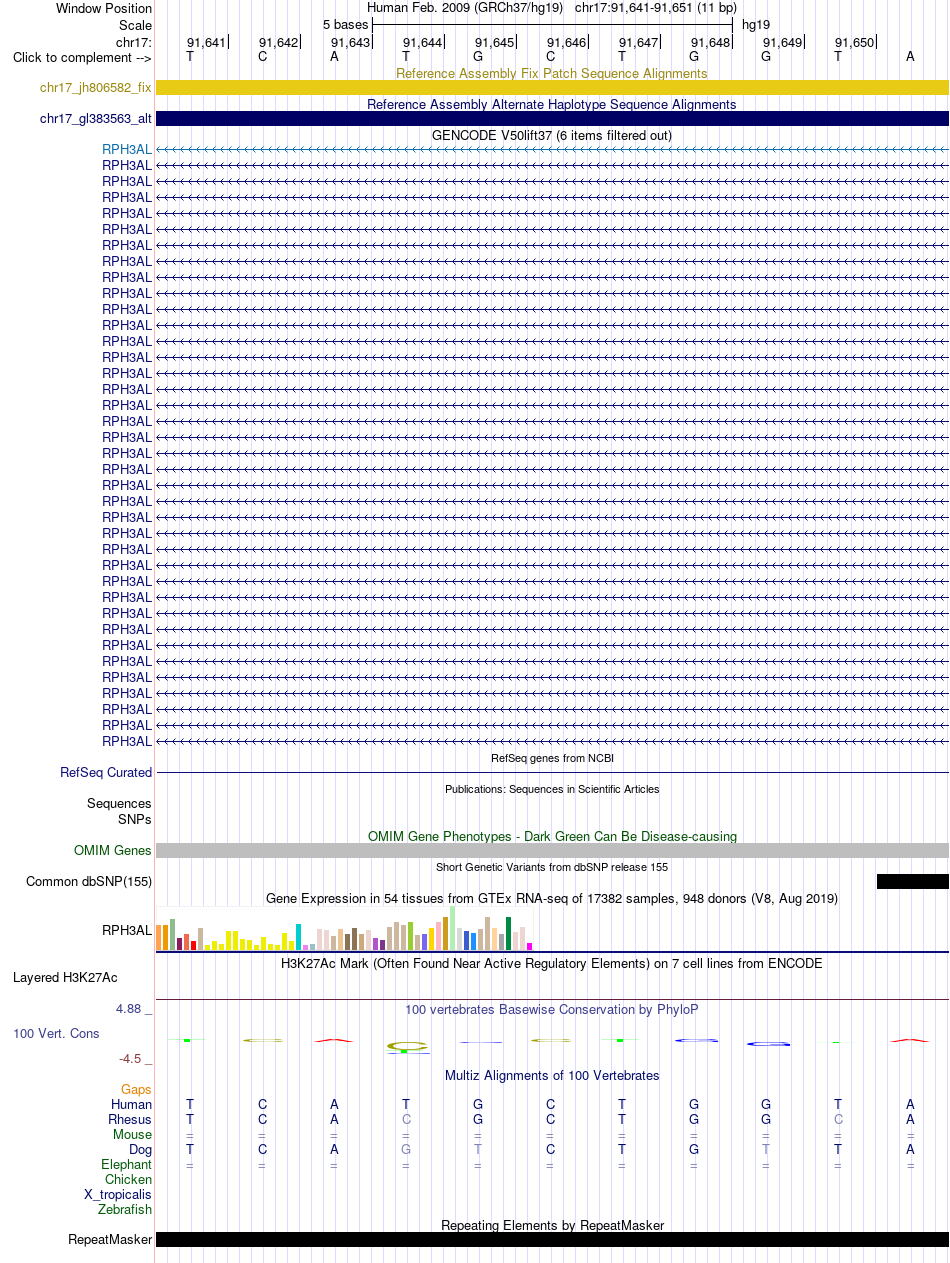Open 'RefSeq genes from NCBI' track title
This screenshot has width=950, height=1263.
click(x=552, y=758)
